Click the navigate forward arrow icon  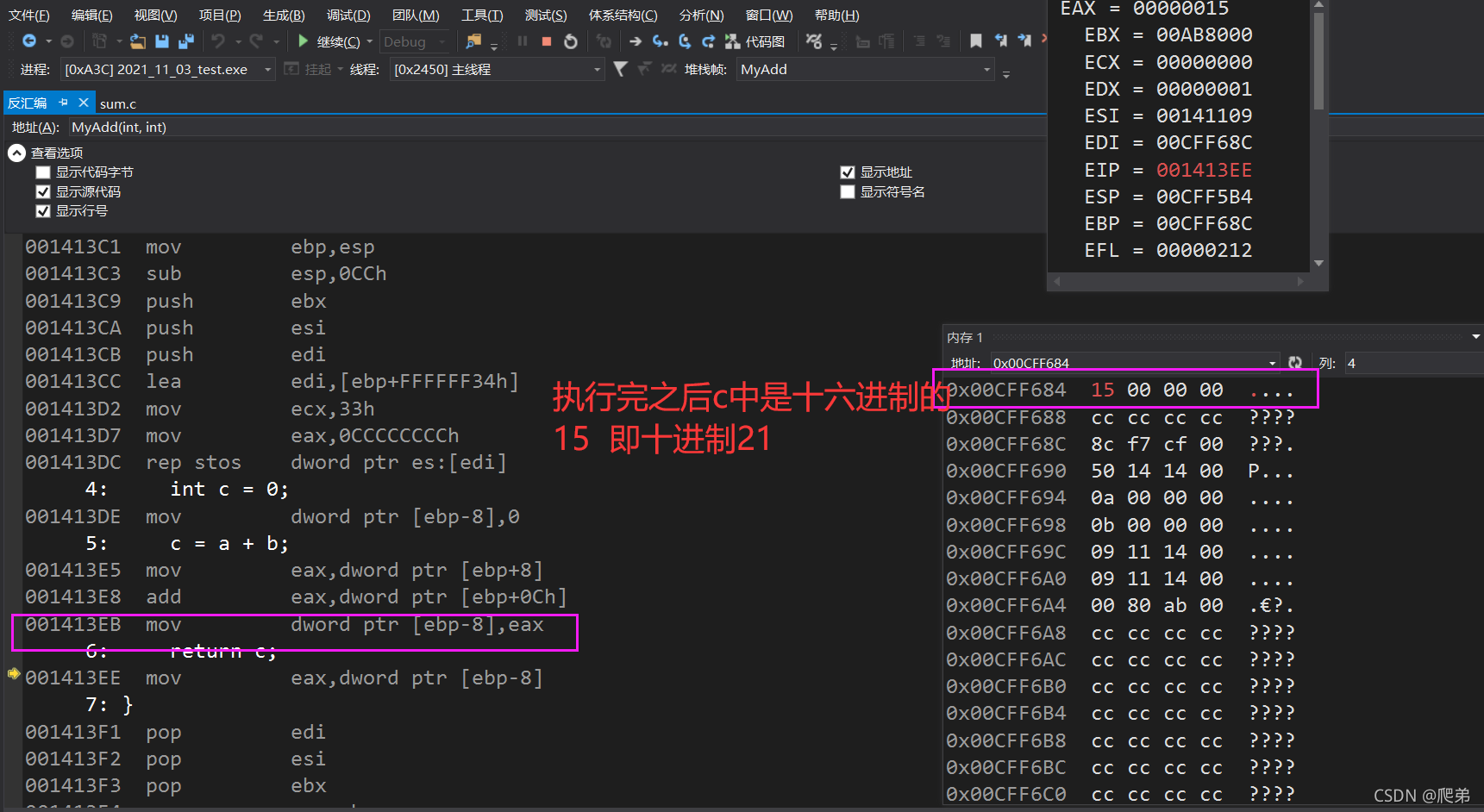67,41
